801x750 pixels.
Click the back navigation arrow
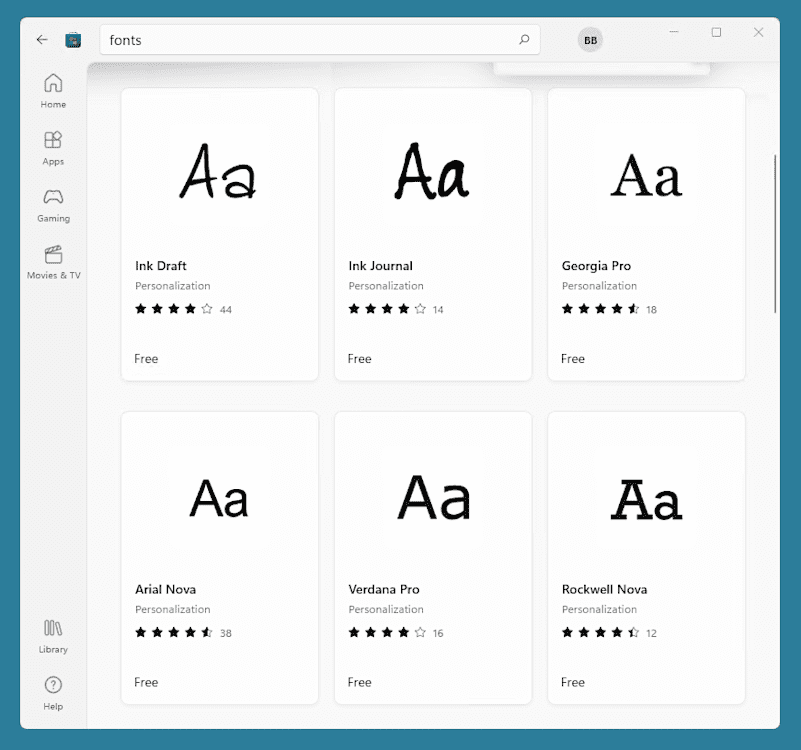[x=40, y=39]
